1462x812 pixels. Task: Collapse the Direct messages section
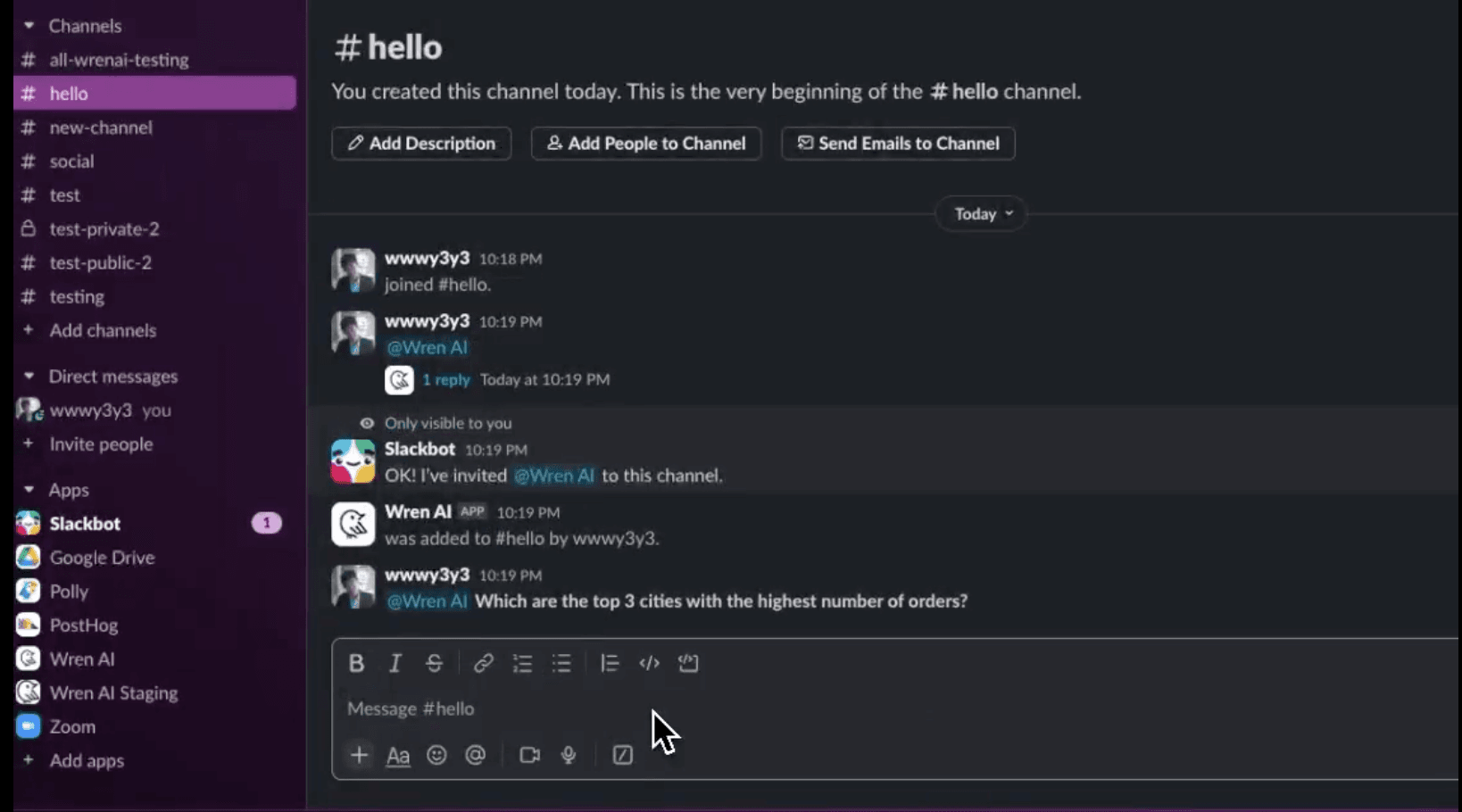click(x=29, y=377)
